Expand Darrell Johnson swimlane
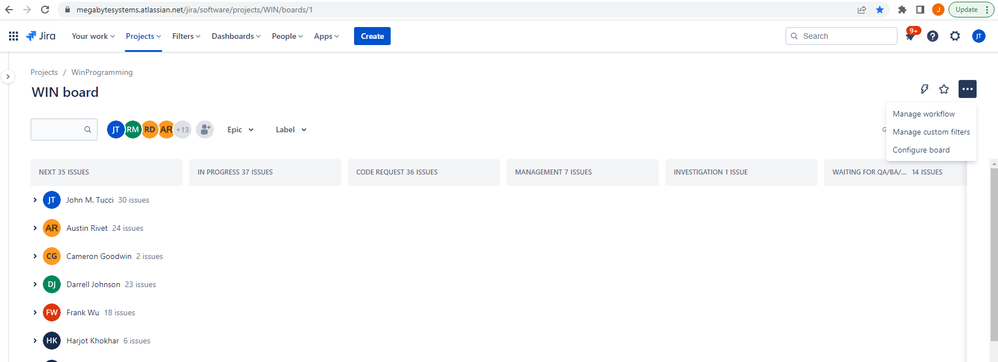 [x=35, y=284]
